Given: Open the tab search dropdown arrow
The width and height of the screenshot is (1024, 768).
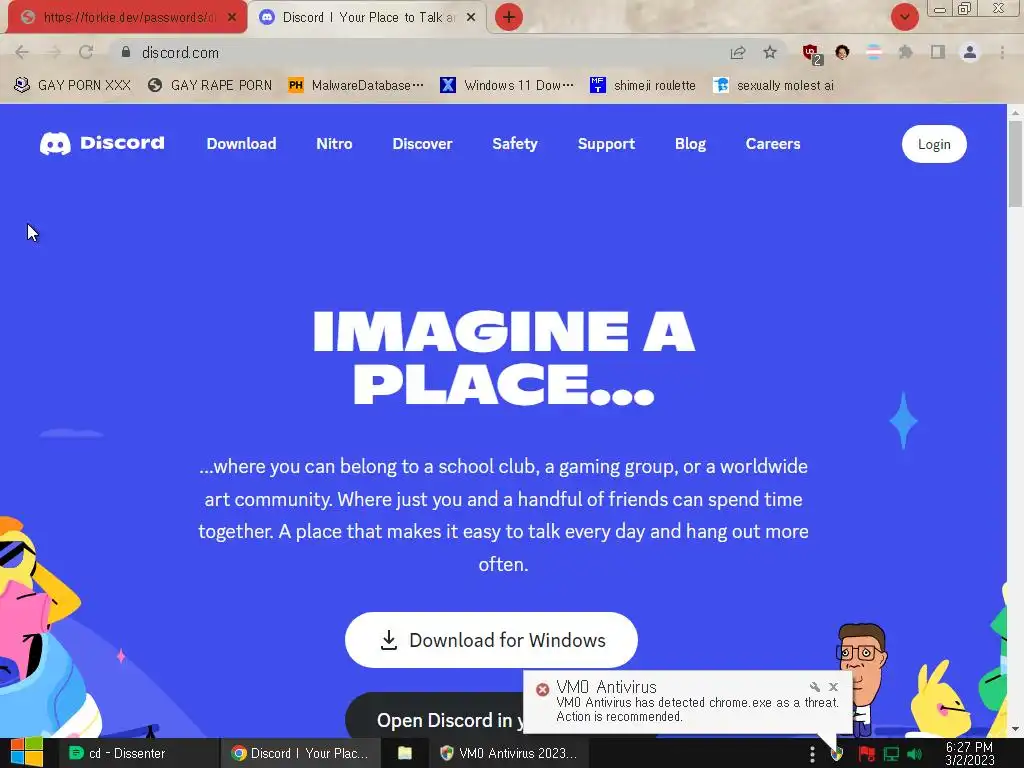Looking at the screenshot, I should (x=904, y=17).
